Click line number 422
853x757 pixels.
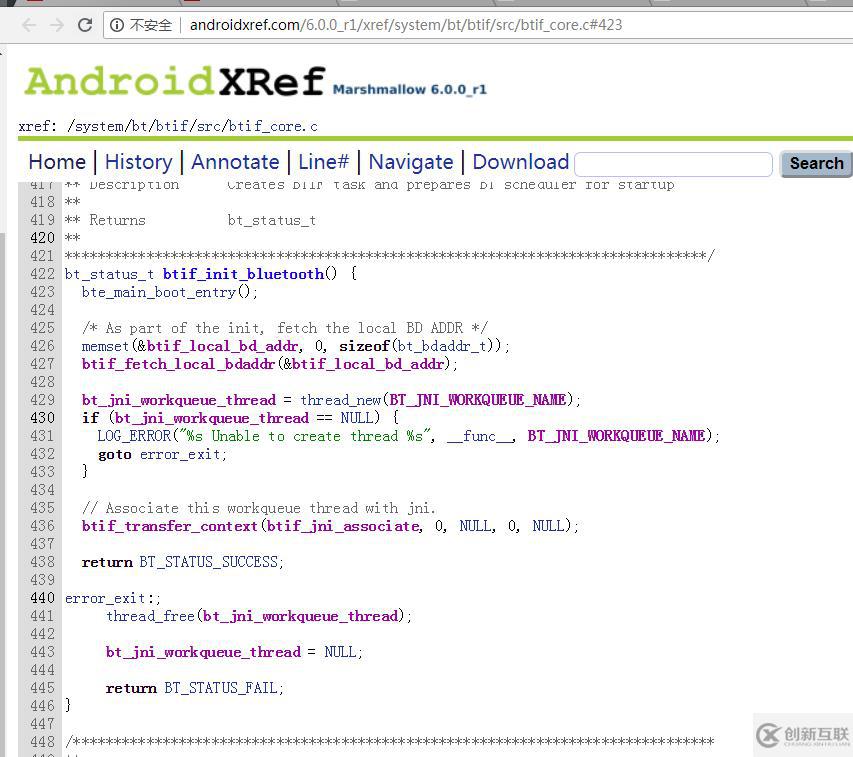coord(42,274)
